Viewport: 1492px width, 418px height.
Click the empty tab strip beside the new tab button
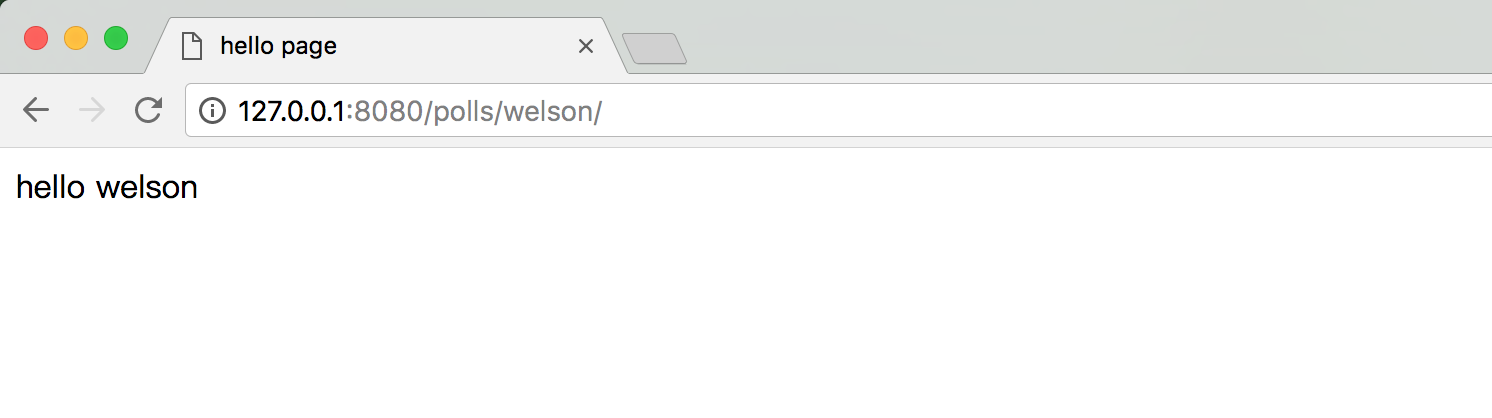tap(1090, 40)
